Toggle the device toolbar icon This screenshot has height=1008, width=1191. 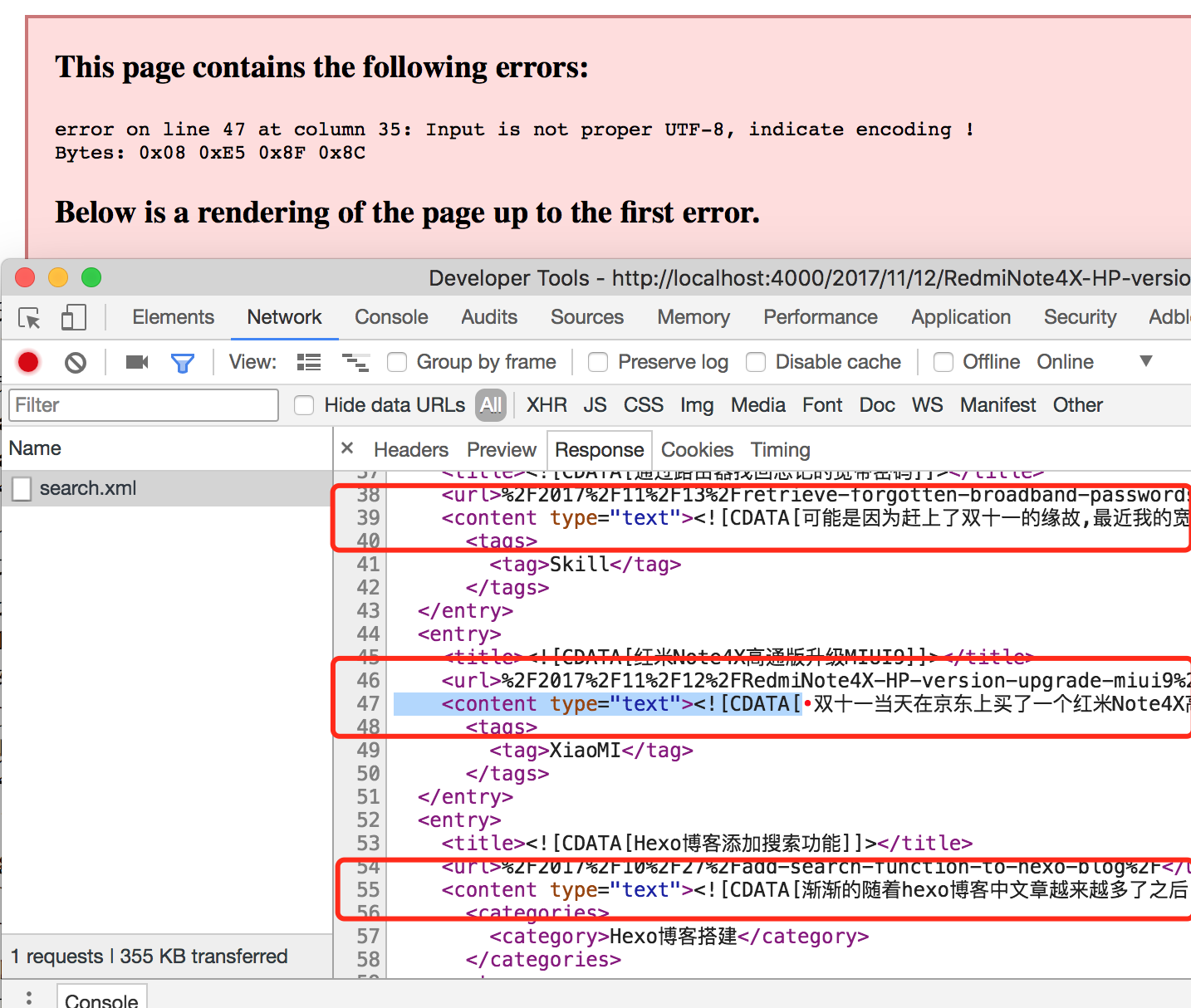73,318
